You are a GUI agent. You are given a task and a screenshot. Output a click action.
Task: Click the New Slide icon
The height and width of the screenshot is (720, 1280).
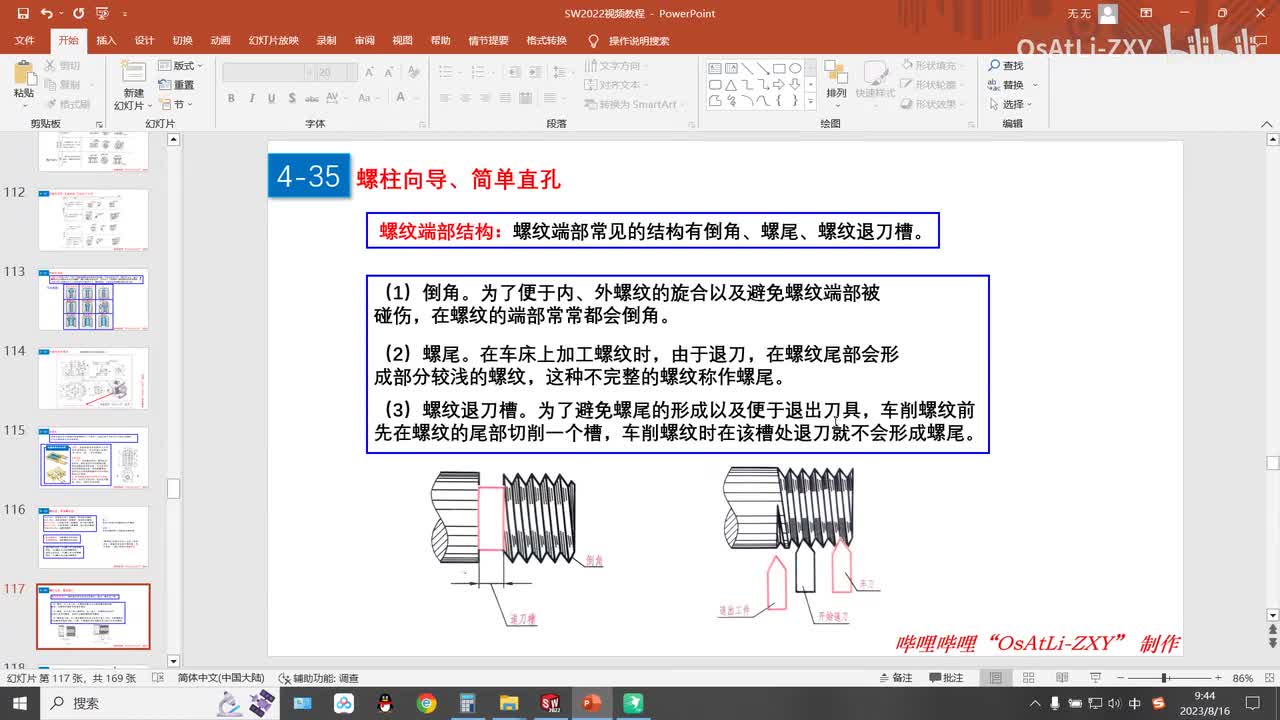click(x=133, y=72)
